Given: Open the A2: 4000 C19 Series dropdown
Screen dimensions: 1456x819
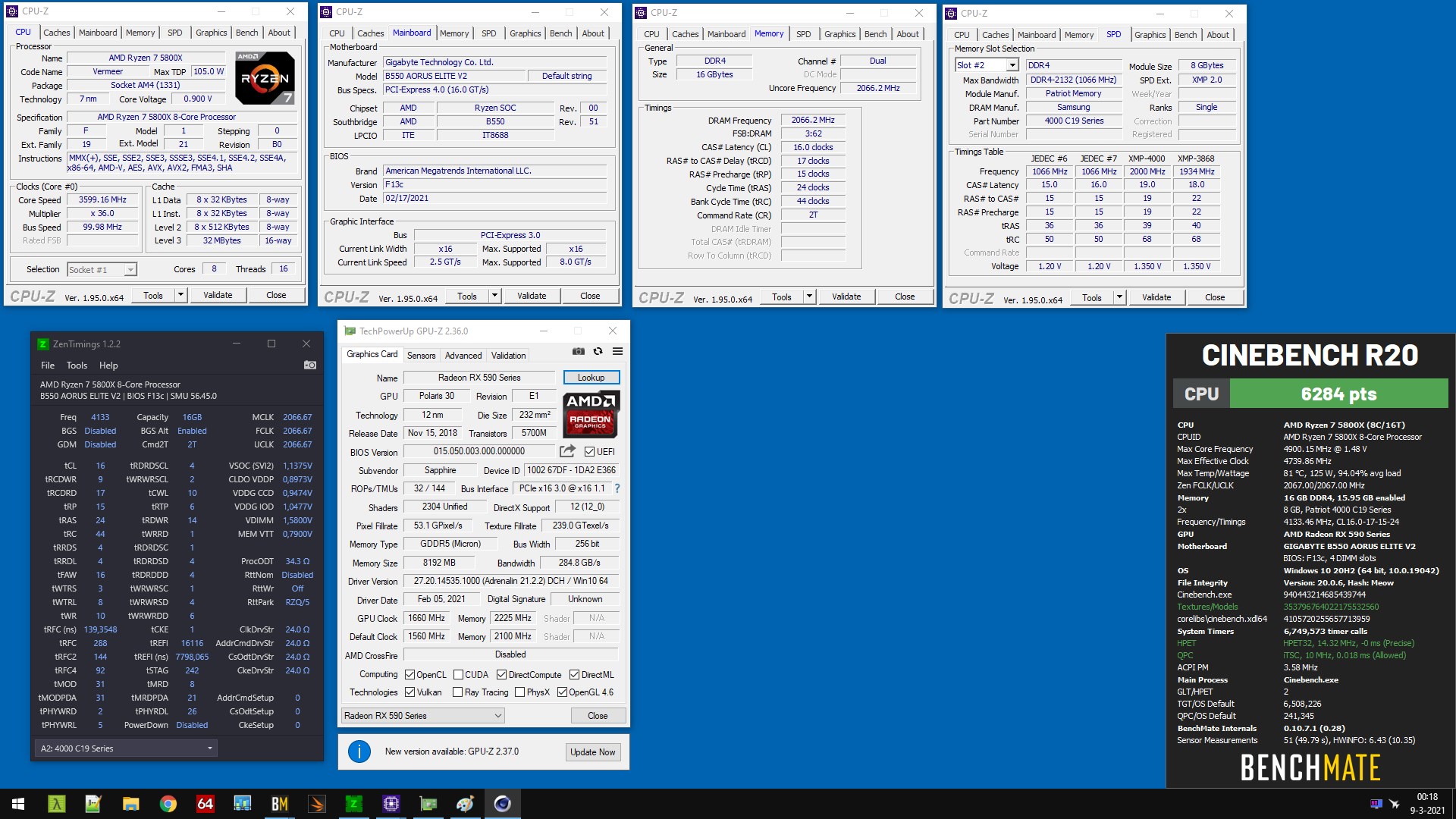Looking at the screenshot, I should (x=126, y=748).
